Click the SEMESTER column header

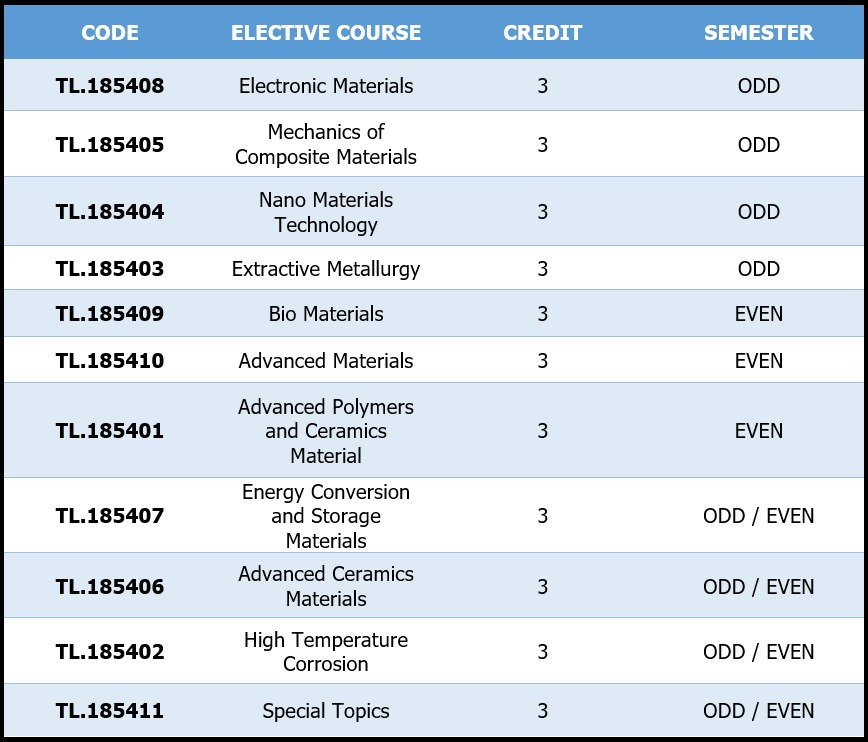tap(758, 32)
